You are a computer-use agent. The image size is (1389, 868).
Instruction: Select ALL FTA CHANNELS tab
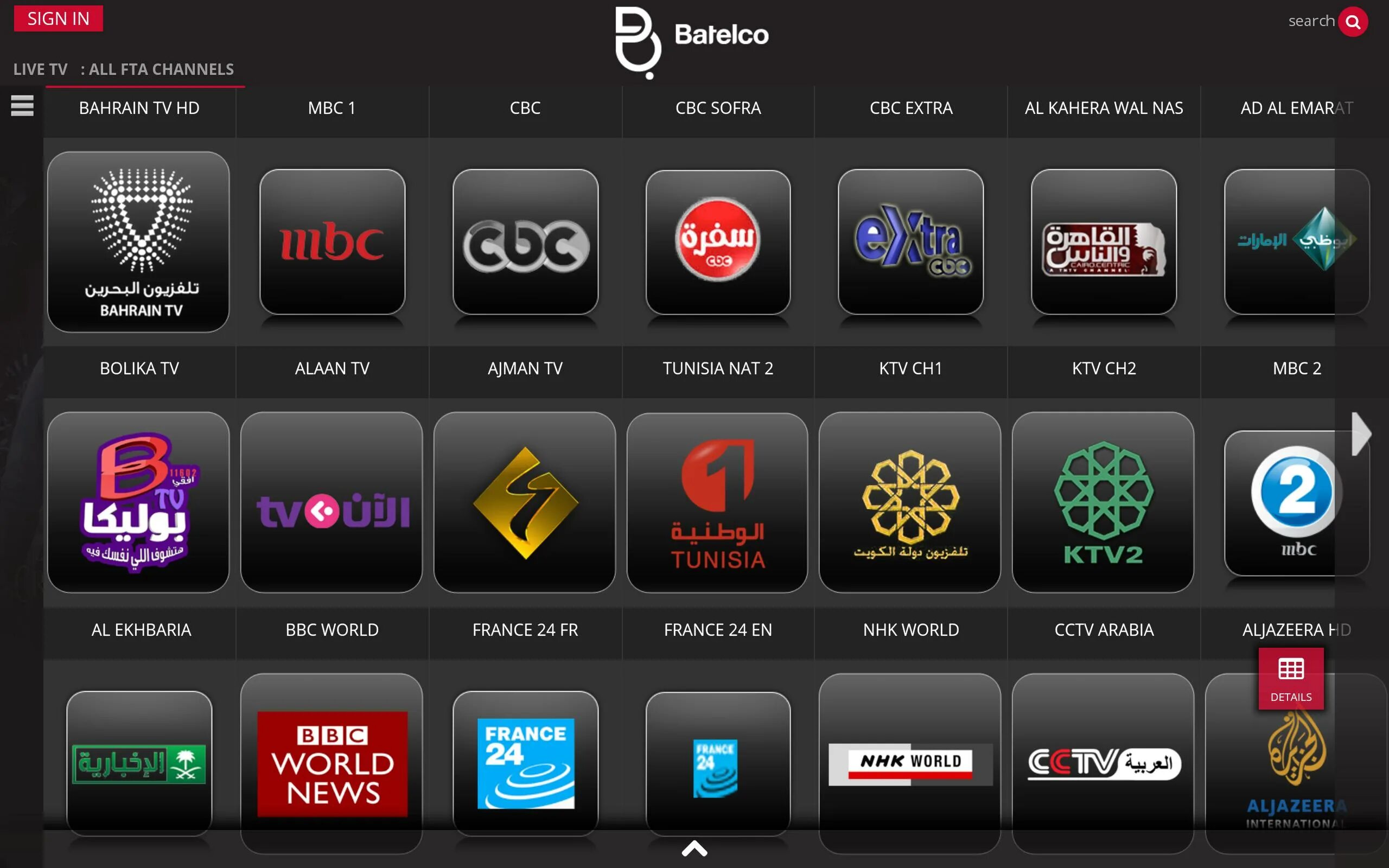[x=160, y=68]
